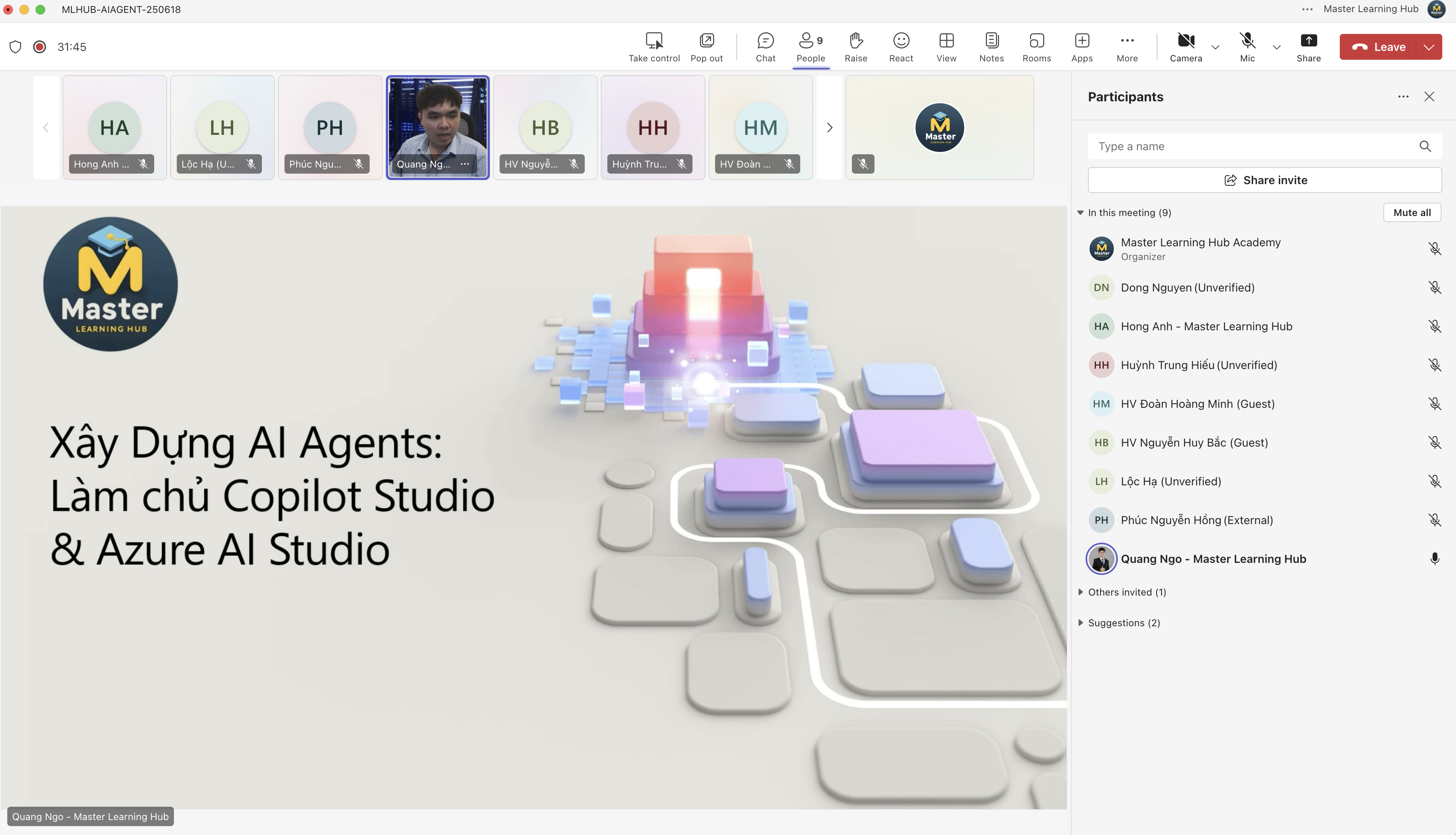Screen dimensions: 1456x835
Task: Select HV Nguyễn Huy Bắc (Guest) row
Action: point(1265,442)
